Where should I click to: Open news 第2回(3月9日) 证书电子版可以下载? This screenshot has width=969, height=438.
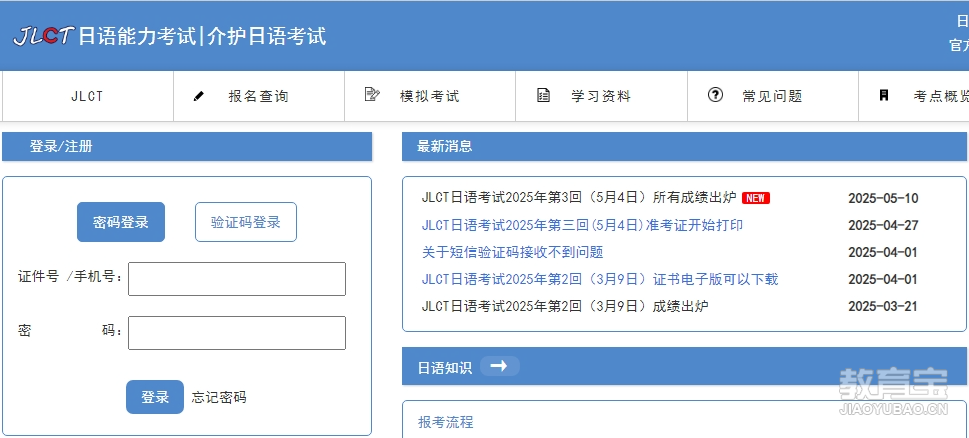coord(599,279)
